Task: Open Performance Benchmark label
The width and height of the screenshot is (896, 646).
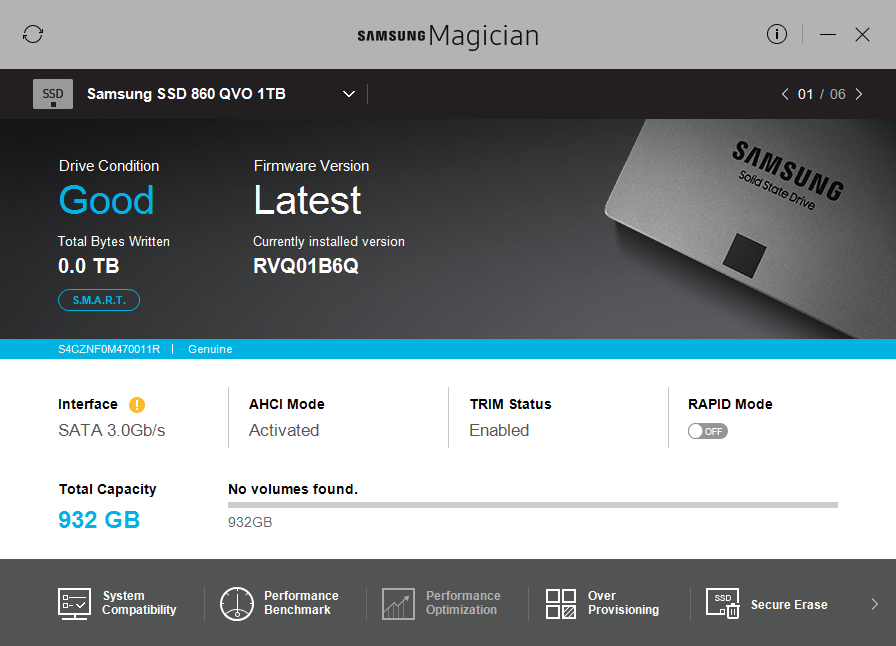Action: [x=301, y=603]
